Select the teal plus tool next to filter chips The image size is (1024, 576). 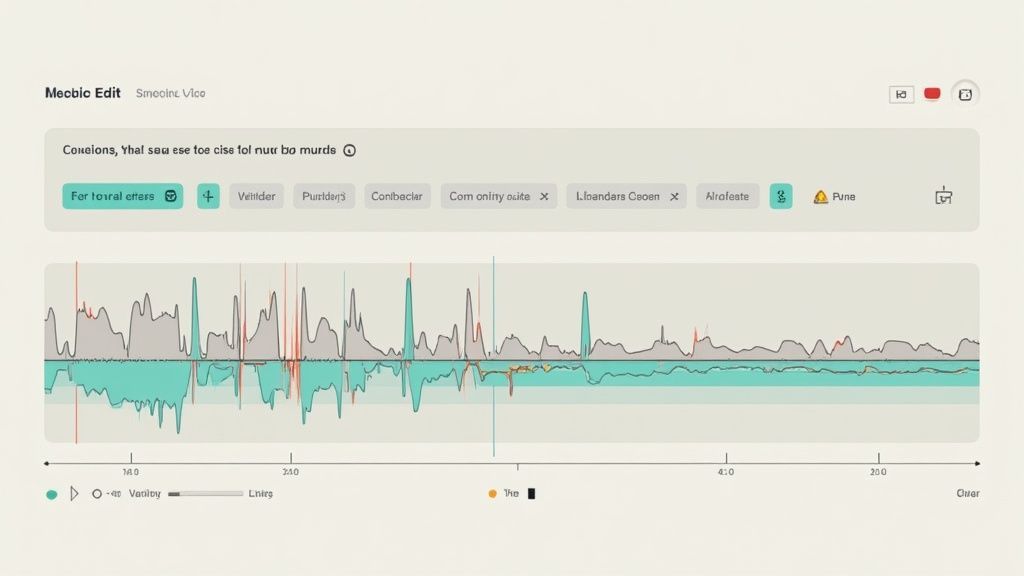pyautogui.click(x=207, y=196)
